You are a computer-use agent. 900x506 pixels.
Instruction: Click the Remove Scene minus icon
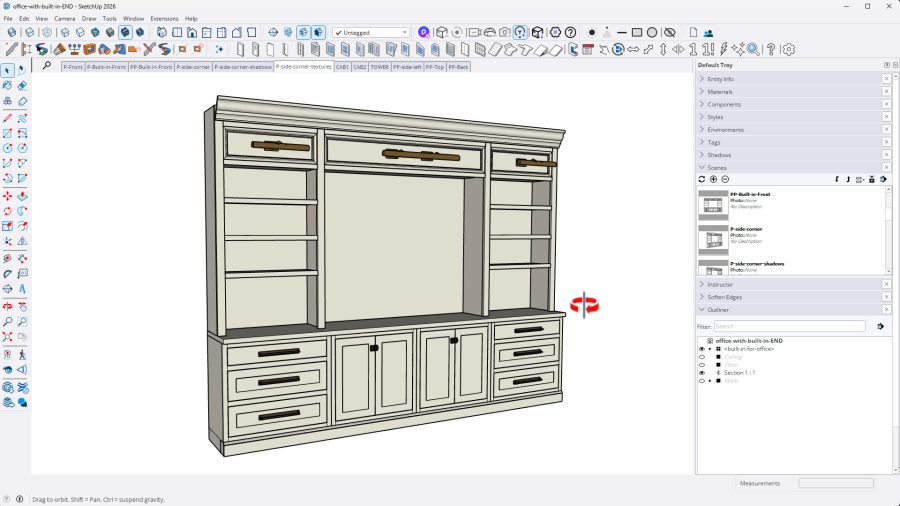coord(725,179)
